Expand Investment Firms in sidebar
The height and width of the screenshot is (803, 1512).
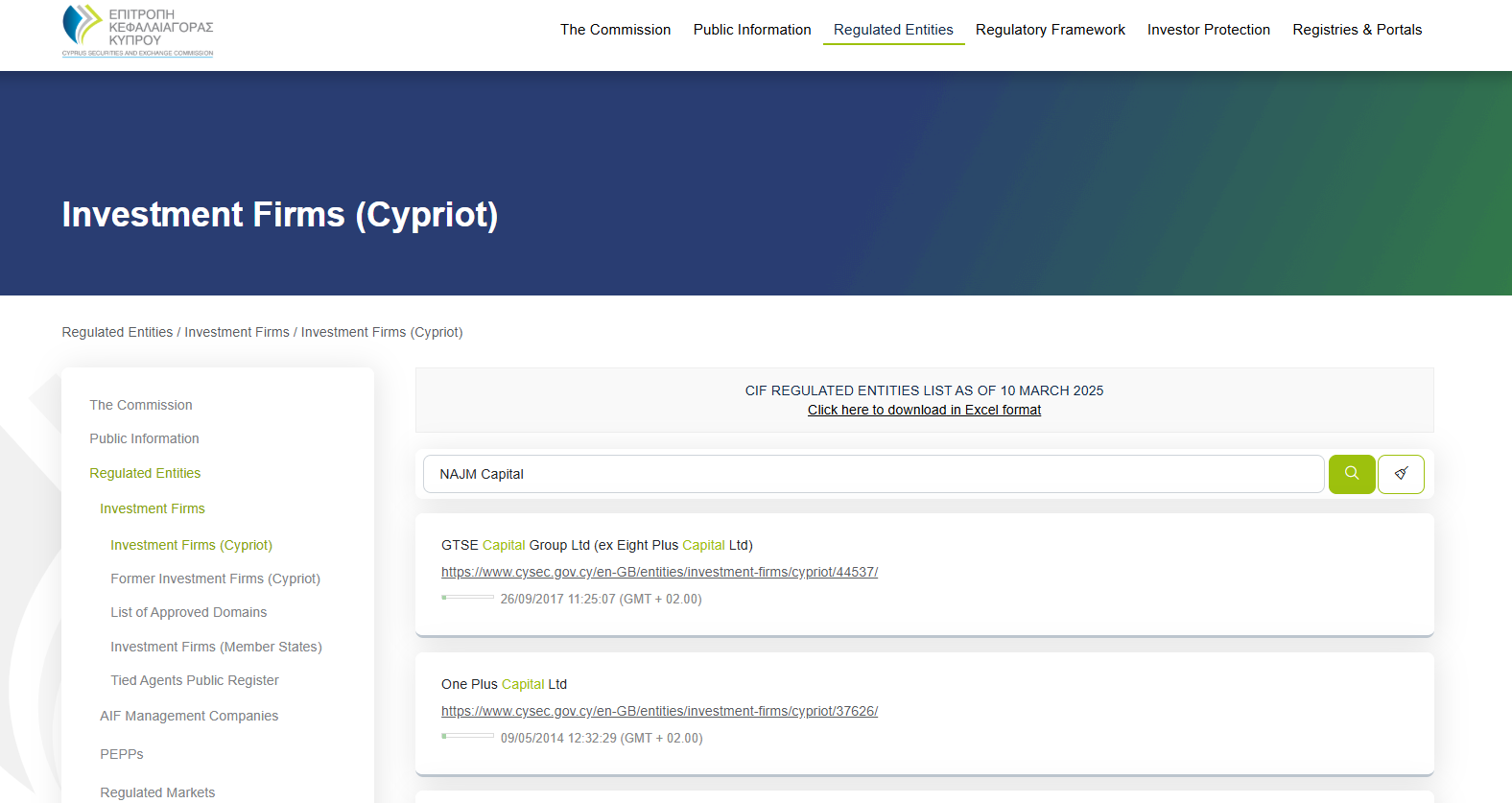tap(153, 508)
